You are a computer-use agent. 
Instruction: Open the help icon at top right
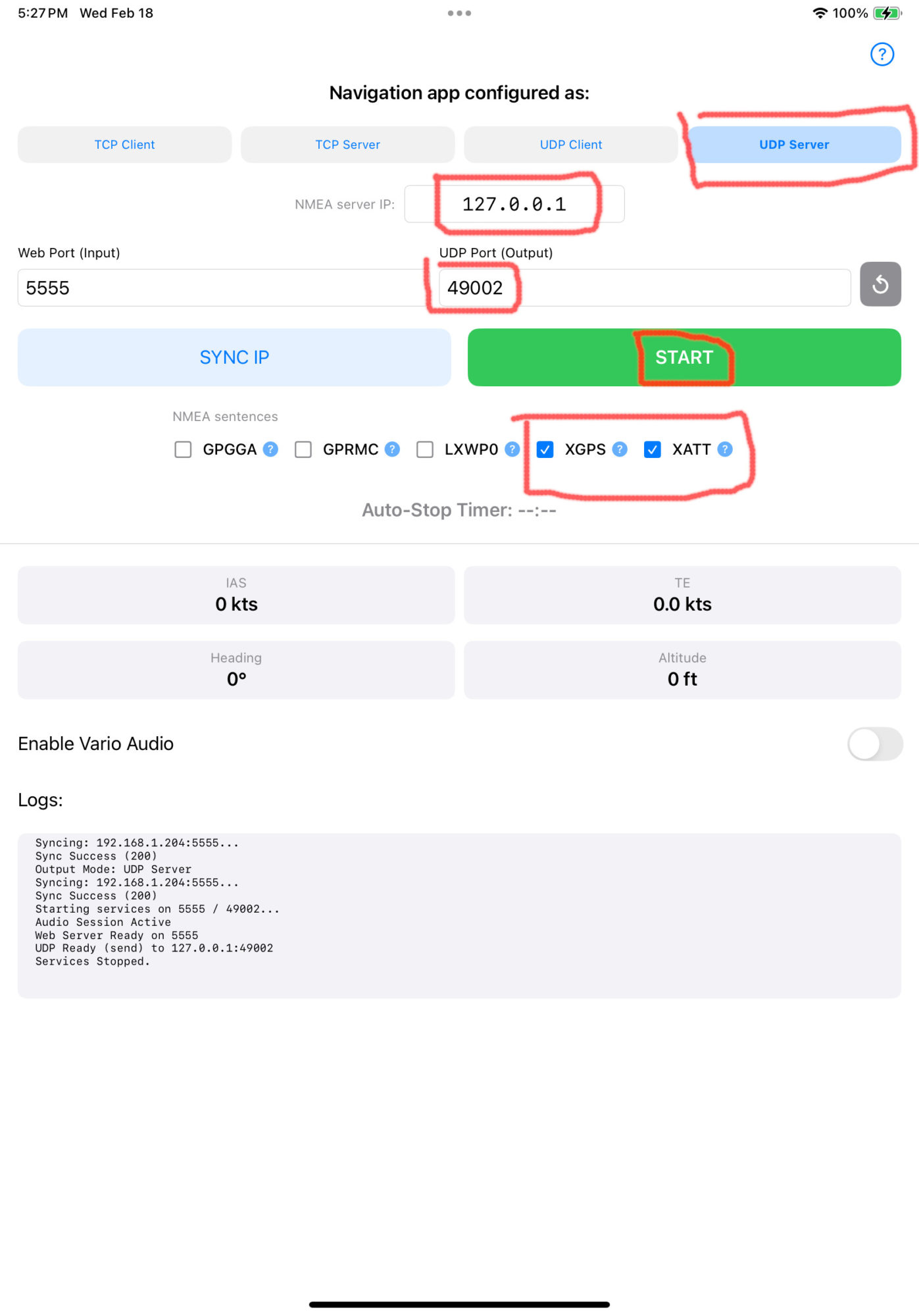(x=882, y=55)
